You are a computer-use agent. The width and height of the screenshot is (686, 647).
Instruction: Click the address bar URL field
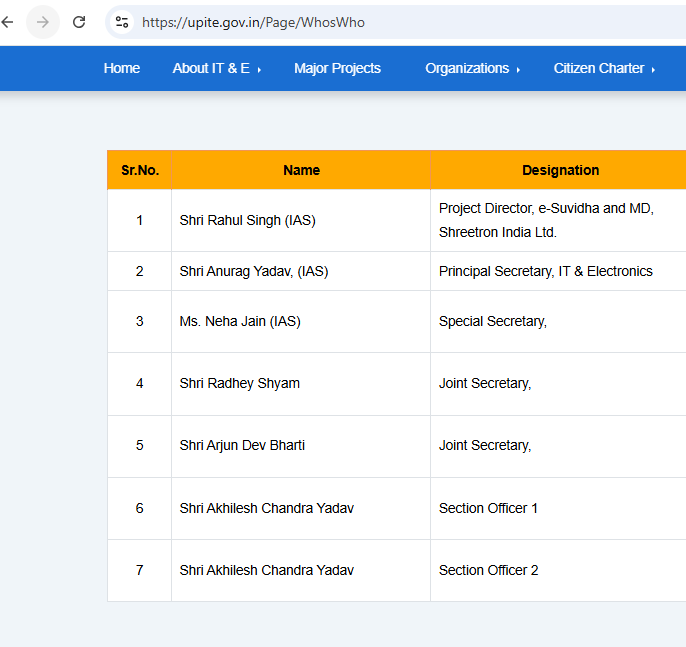(394, 22)
